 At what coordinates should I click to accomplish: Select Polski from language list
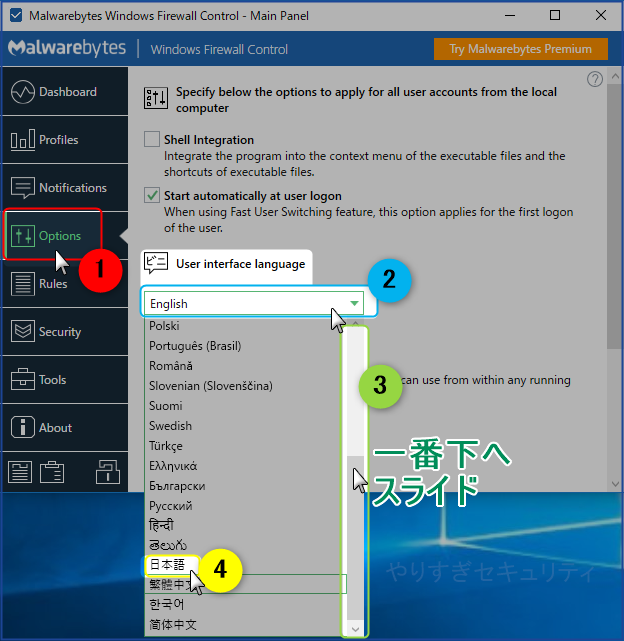click(243, 326)
